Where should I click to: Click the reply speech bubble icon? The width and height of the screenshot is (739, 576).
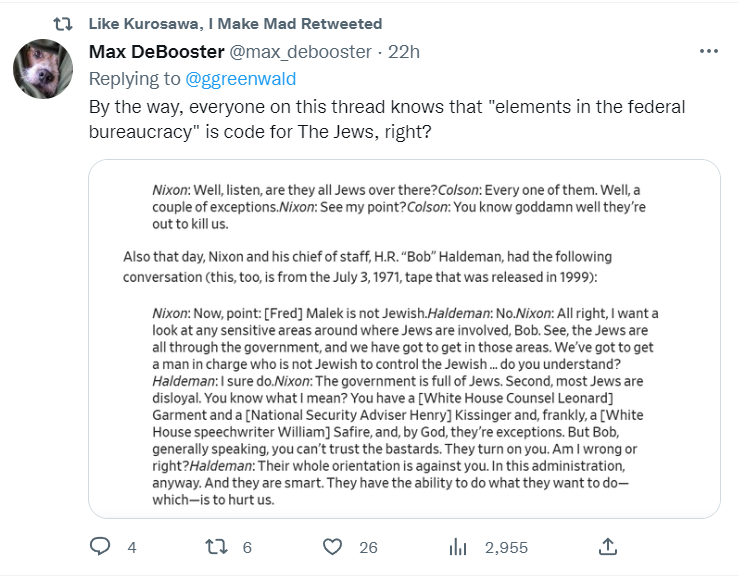100,547
